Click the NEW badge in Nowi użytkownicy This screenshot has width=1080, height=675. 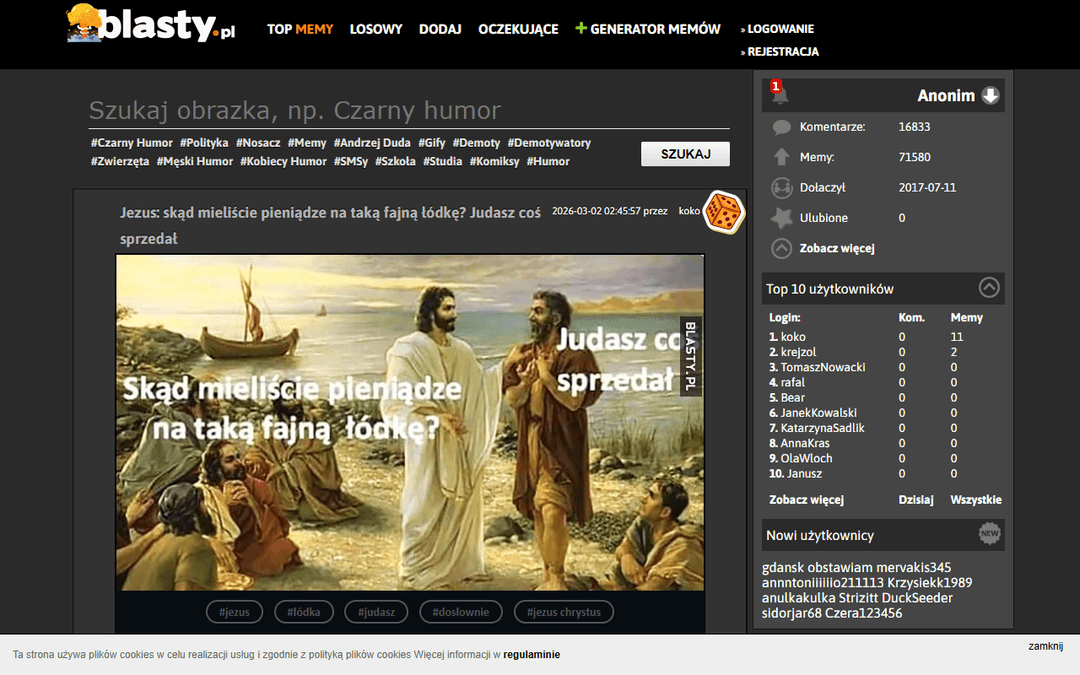990,534
